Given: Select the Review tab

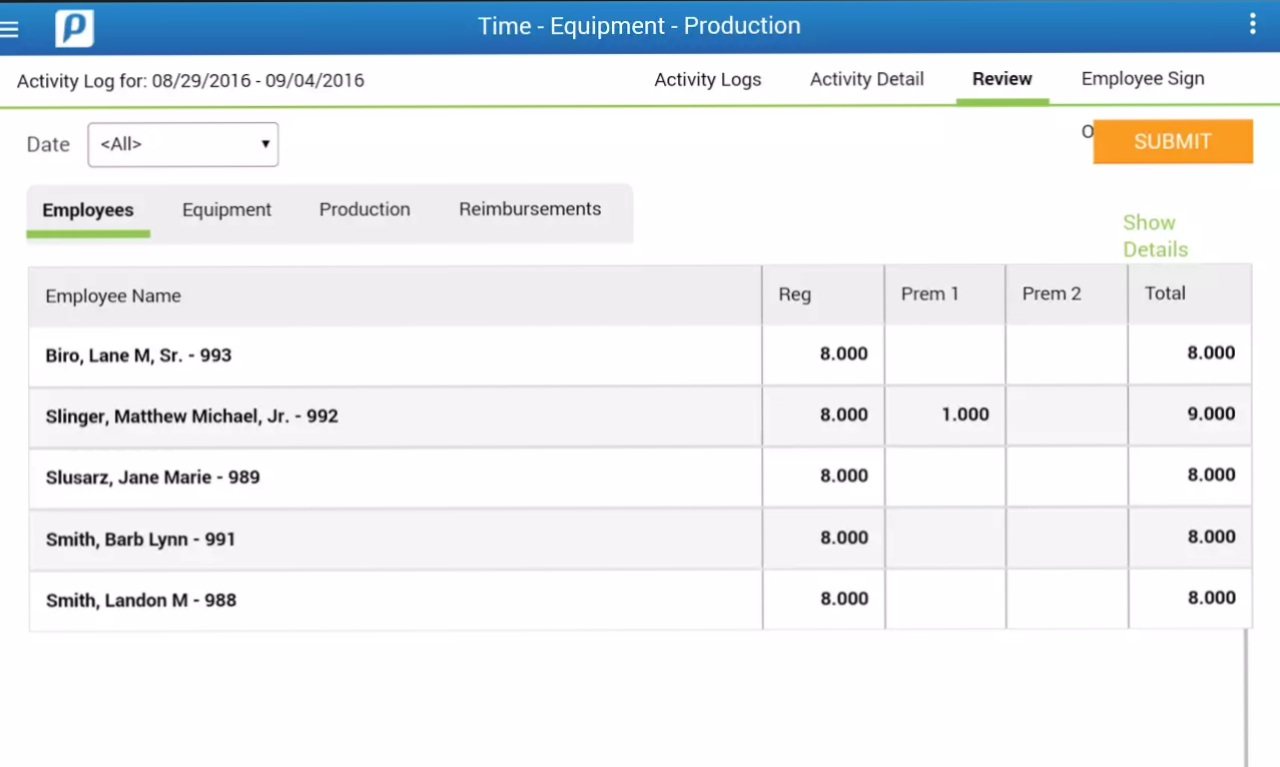Looking at the screenshot, I should tap(1001, 80).
